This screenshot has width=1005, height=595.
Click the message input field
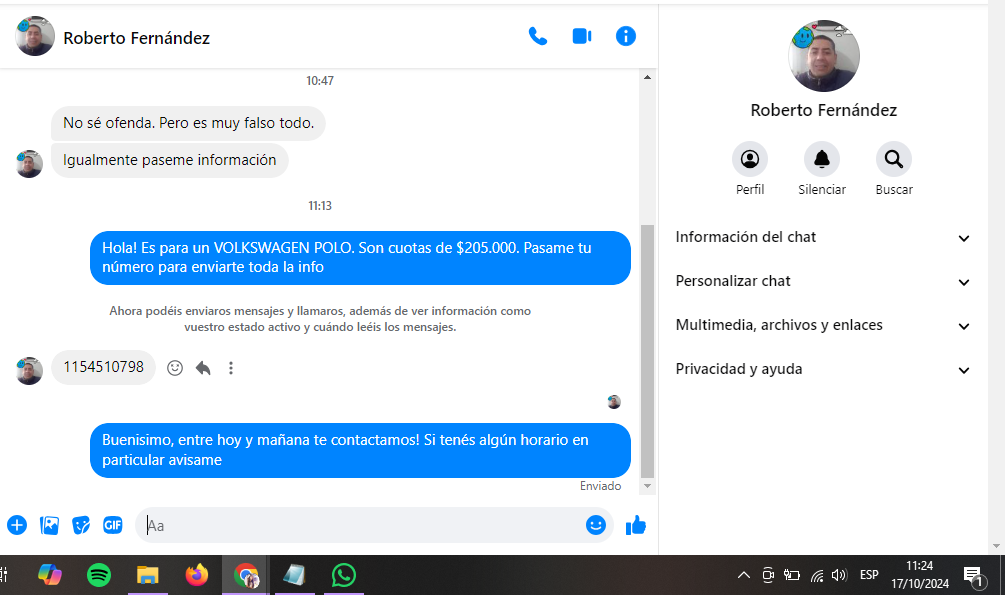pyautogui.click(x=360, y=525)
